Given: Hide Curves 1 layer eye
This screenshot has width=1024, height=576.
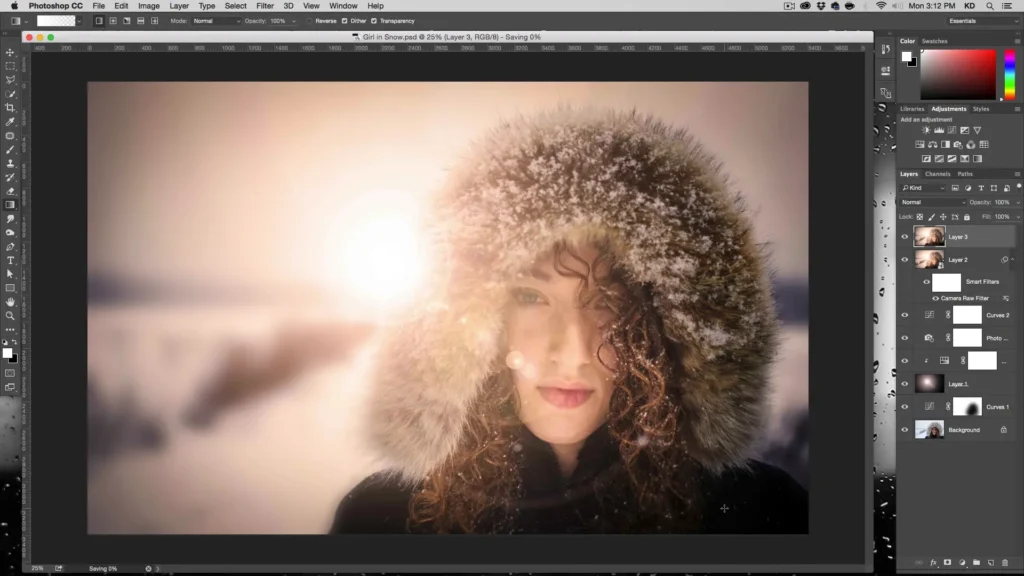Looking at the screenshot, I should click(905, 407).
